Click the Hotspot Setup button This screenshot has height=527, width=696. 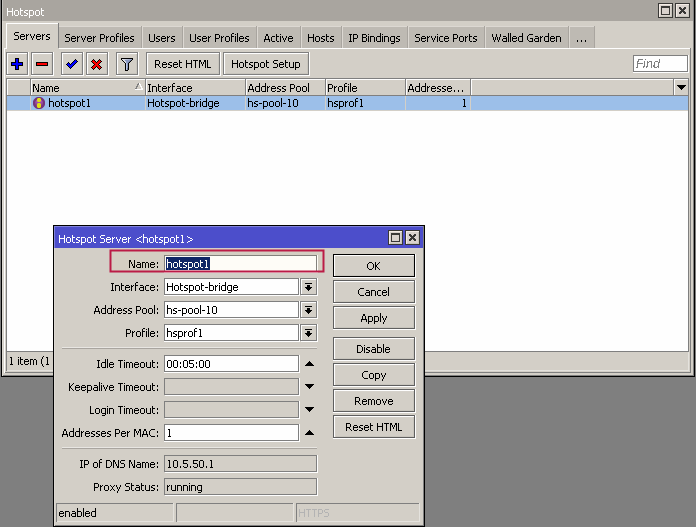pyautogui.click(x=265, y=64)
